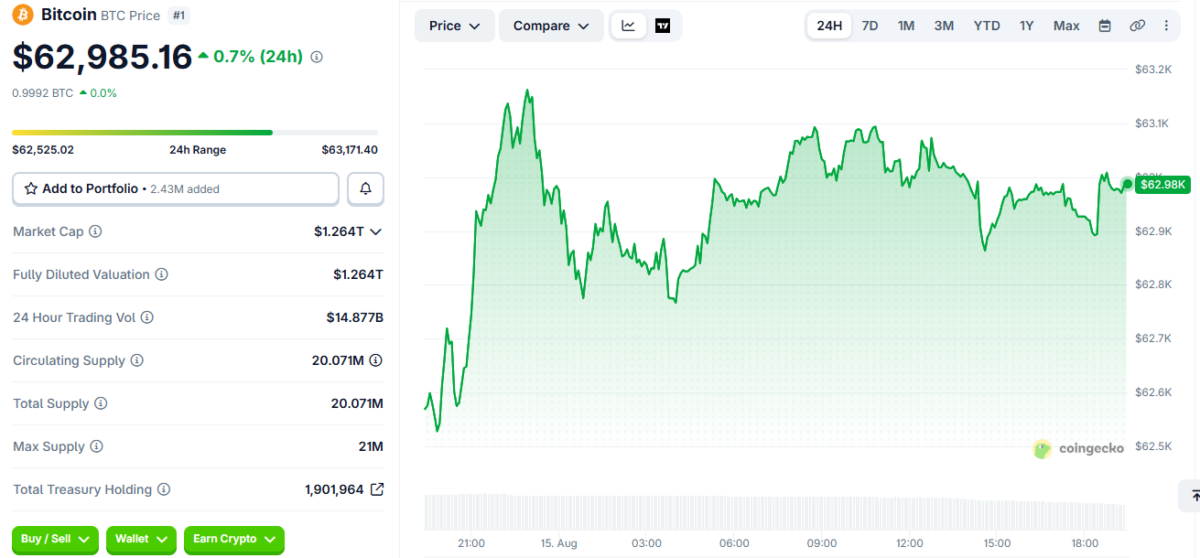Select 3M time range tab
This screenshot has width=1200, height=558.
point(944,26)
